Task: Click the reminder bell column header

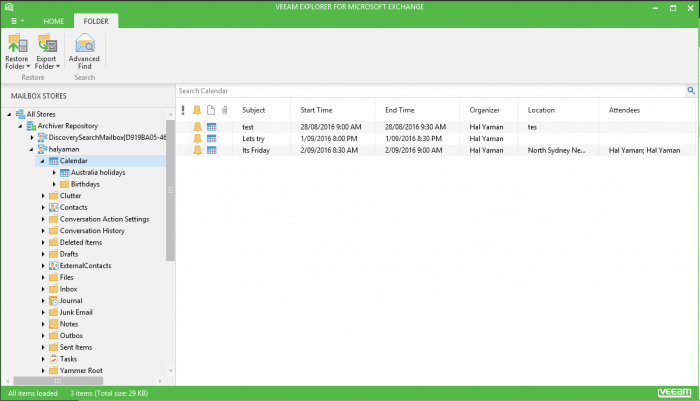Action: click(x=197, y=110)
